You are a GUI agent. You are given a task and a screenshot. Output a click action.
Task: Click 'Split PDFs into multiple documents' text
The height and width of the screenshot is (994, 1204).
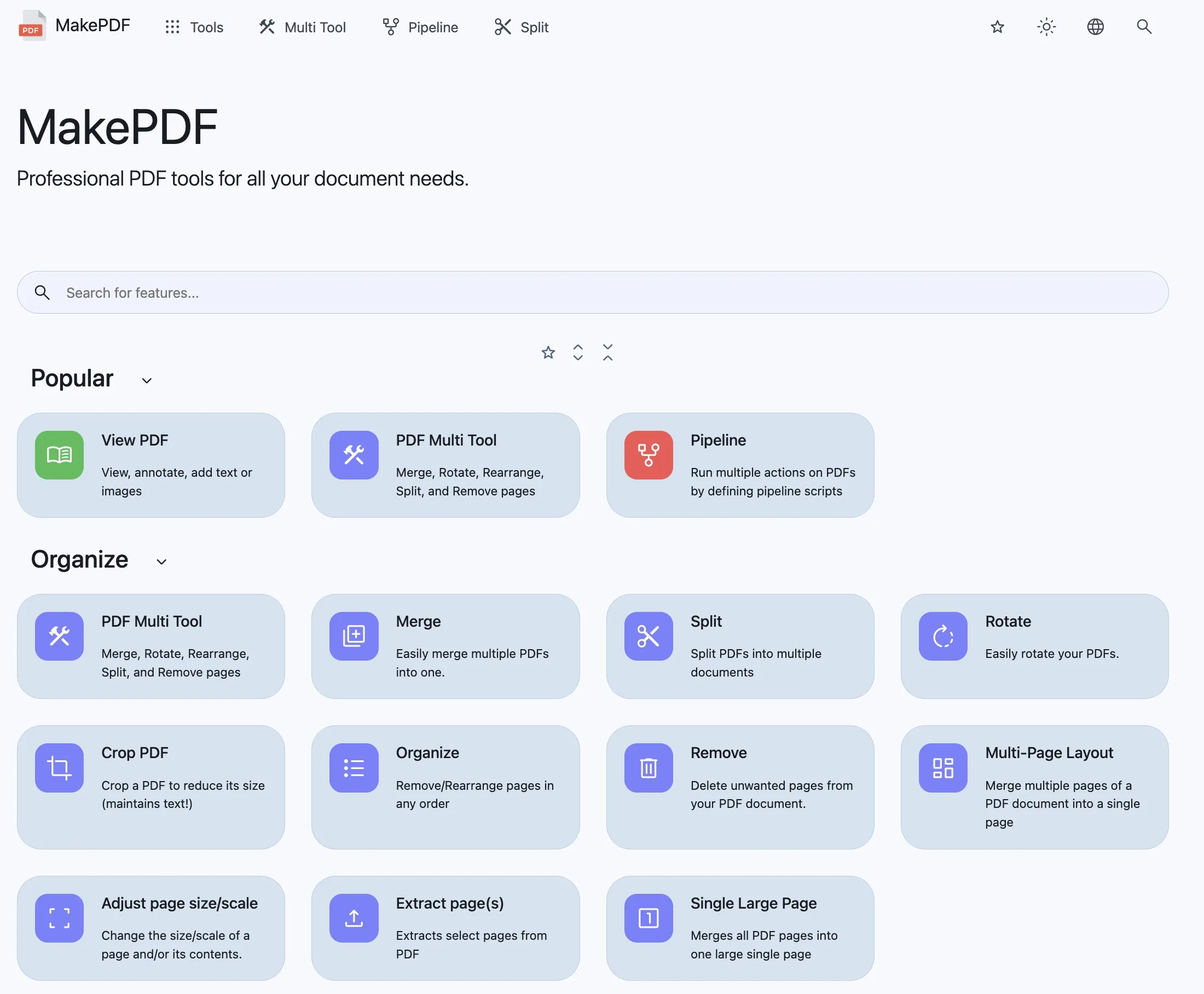click(x=756, y=662)
